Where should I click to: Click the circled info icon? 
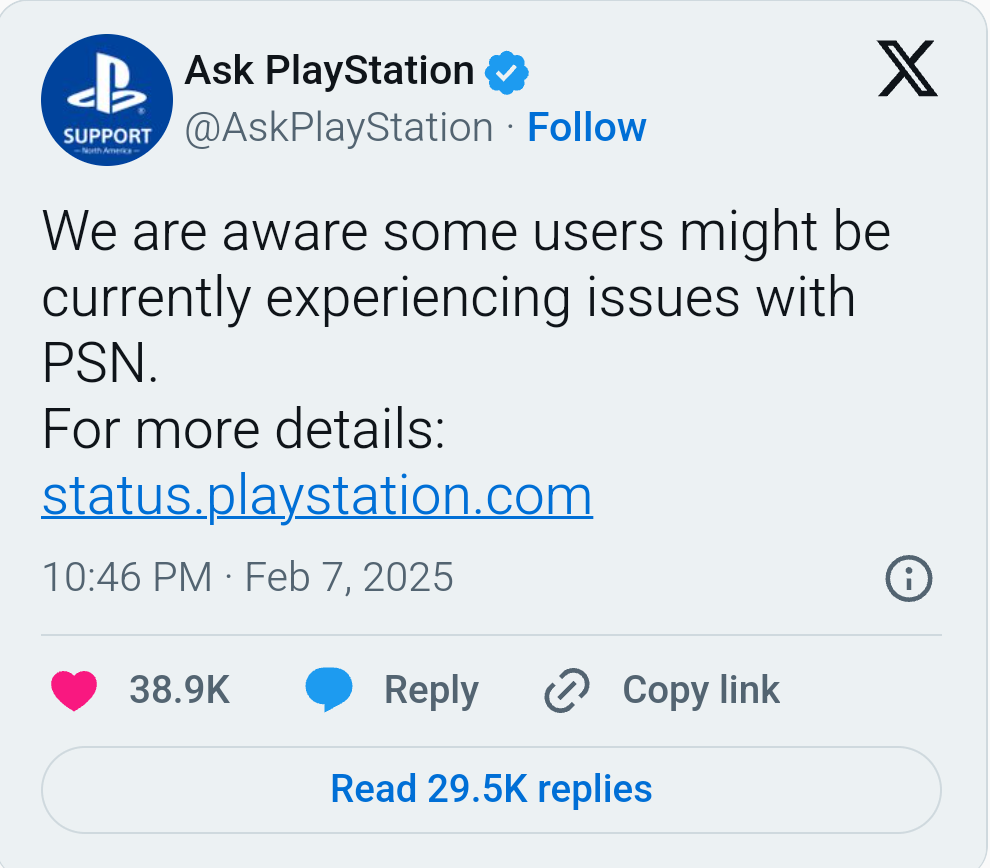(909, 578)
